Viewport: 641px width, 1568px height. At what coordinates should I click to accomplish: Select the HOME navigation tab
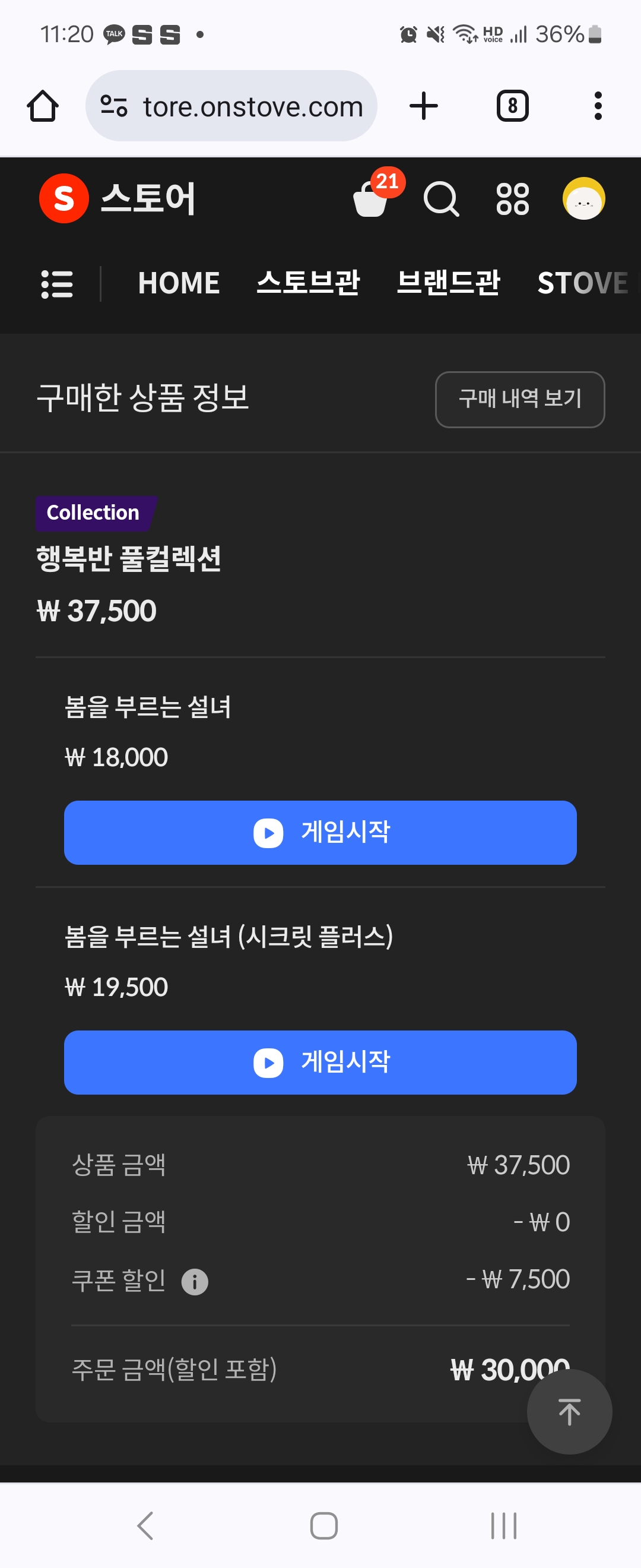pyautogui.click(x=179, y=283)
